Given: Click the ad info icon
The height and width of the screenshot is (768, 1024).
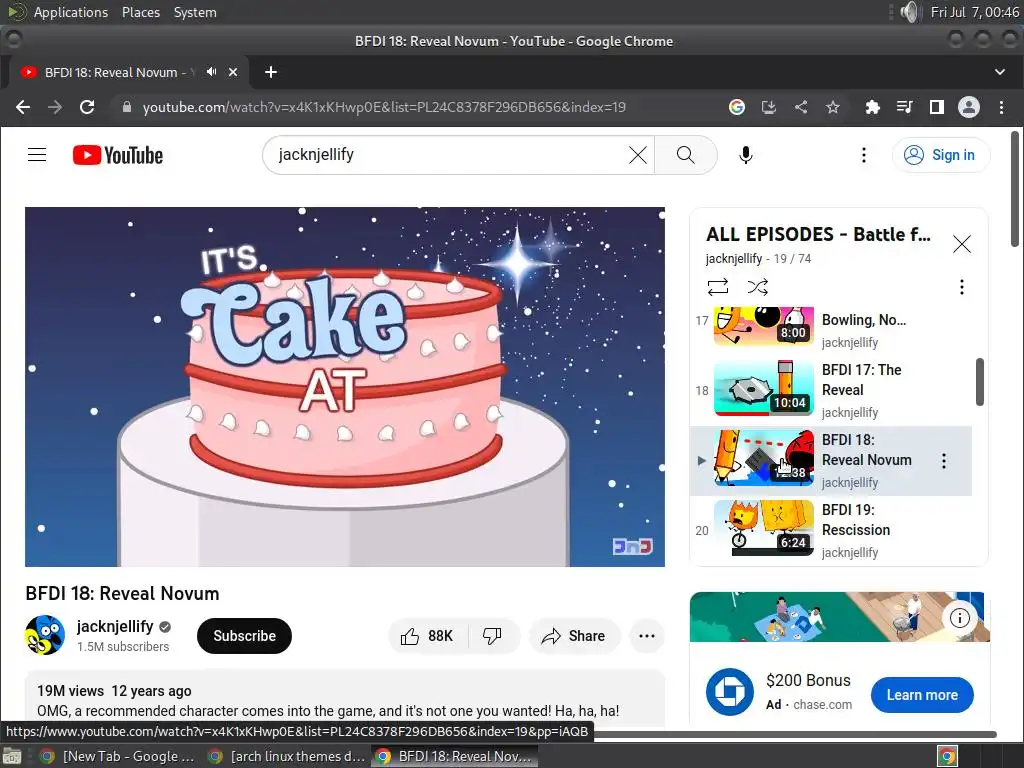Looking at the screenshot, I should [x=959, y=618].
